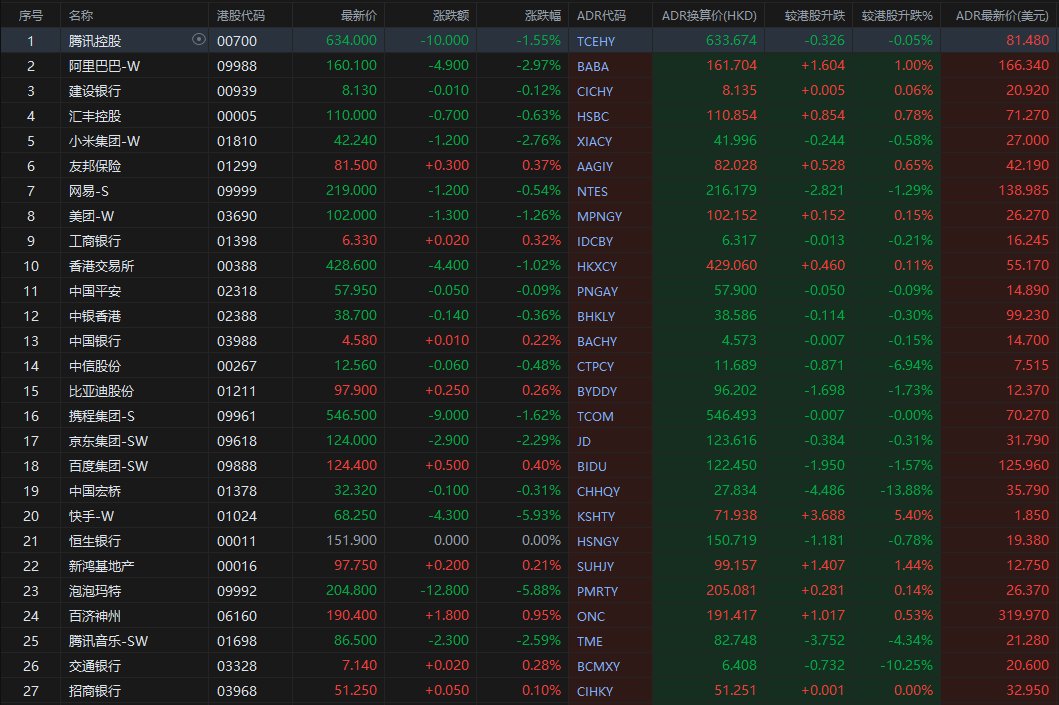The image size is (1059, 705).
Task: Select the 腾讯控股 stock name
Action: (95, 41)
